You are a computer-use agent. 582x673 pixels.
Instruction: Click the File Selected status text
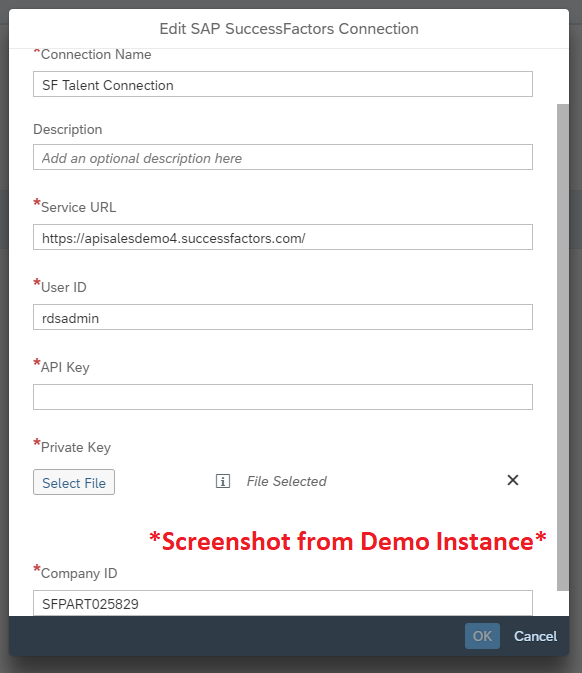286,481
